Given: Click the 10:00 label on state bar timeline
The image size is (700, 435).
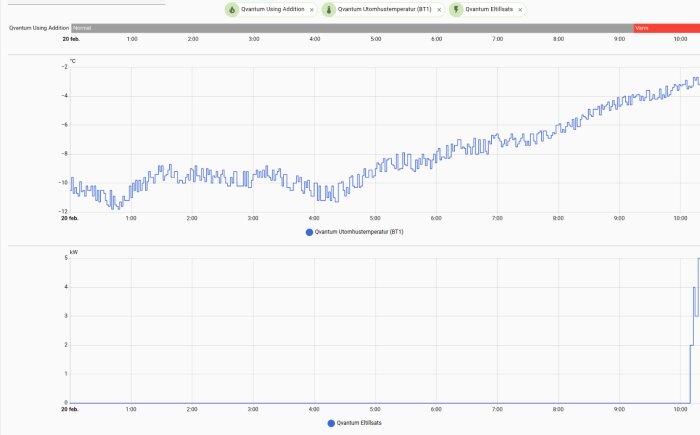Looking at the screenshot, I should tap(680, 39).
